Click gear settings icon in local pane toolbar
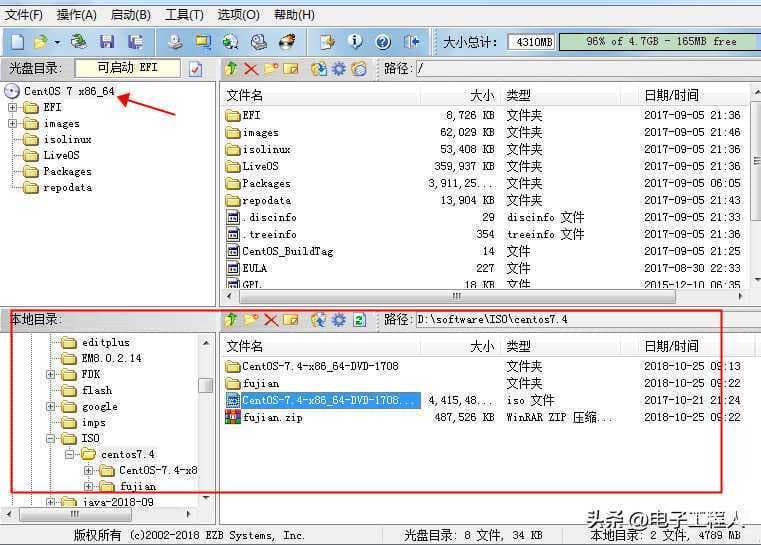Viewport: 761px width, 545px height. point(339,320)
